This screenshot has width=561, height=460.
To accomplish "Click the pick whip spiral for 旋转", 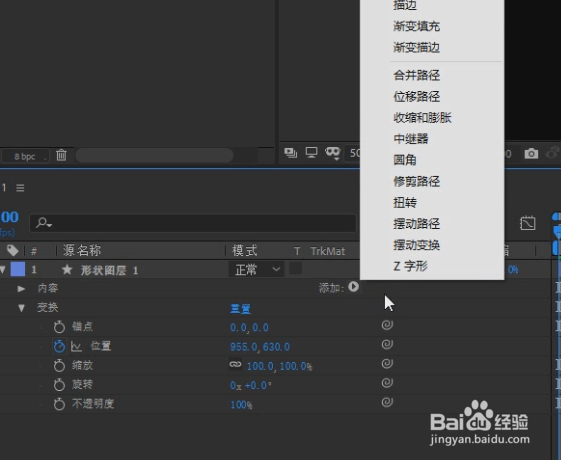I will click(x=387, y=383).
